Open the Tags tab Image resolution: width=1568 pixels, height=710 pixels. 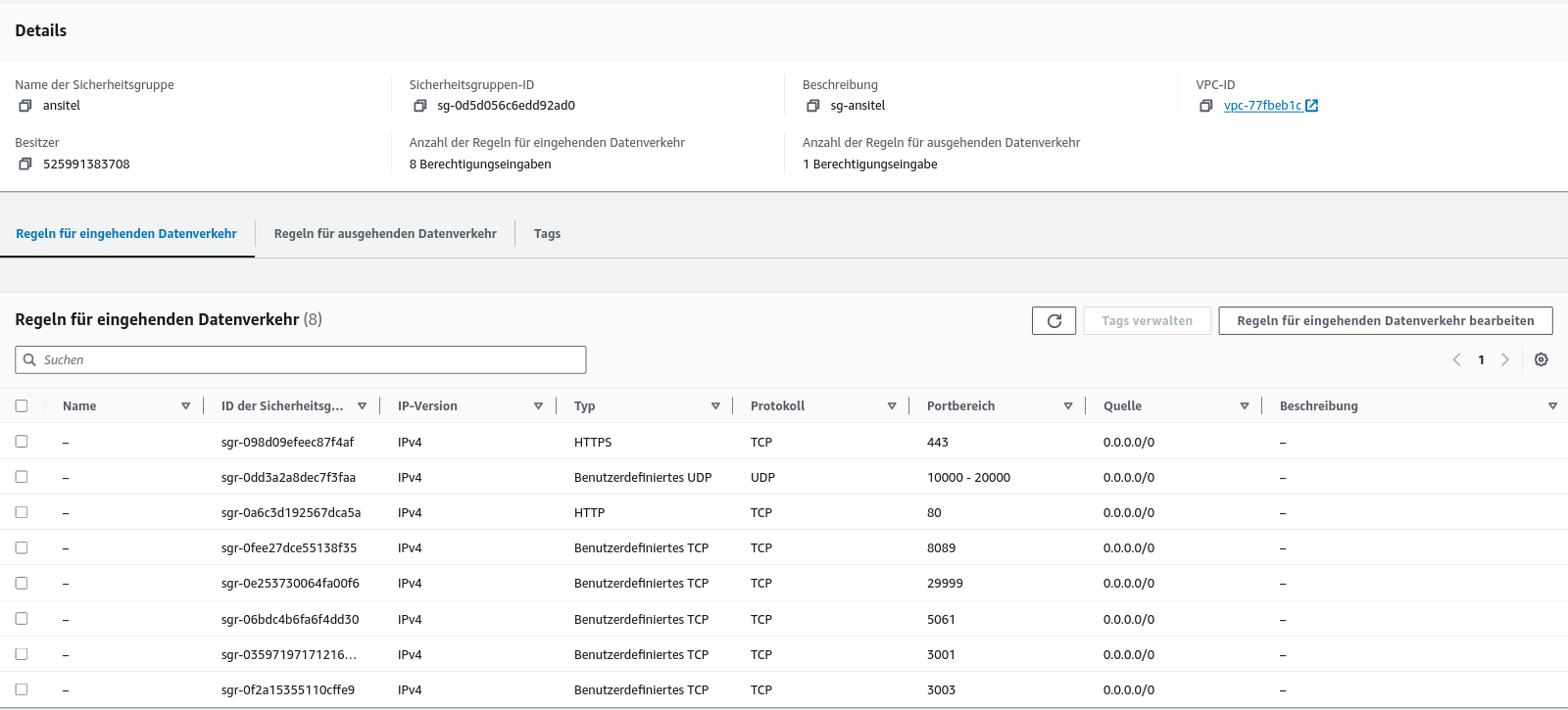547,234
